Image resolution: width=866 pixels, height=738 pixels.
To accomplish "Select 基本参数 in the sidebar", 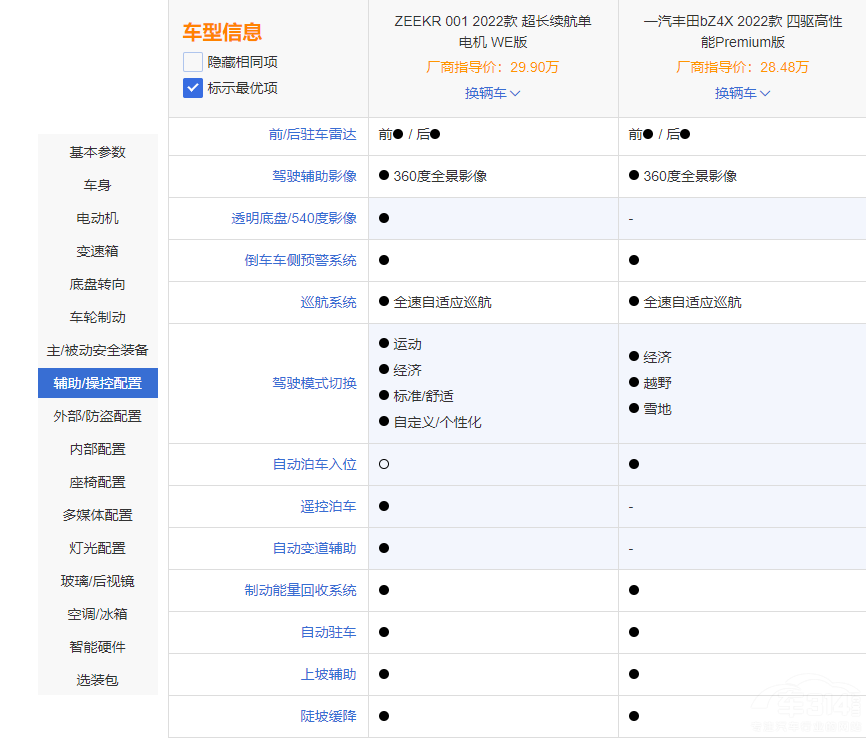I will click(x=98, y=152).
